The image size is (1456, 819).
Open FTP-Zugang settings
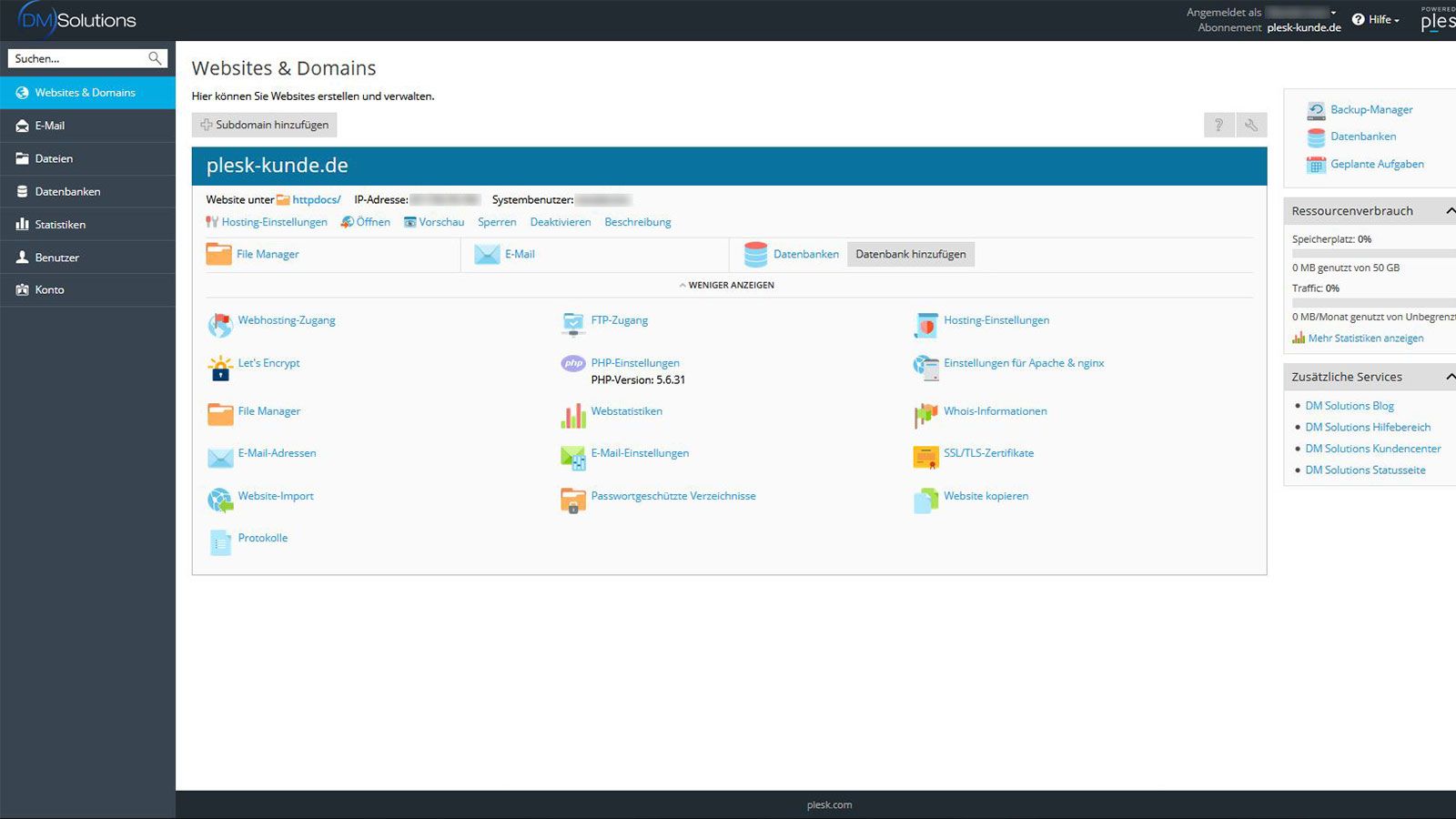click(619, 320)
